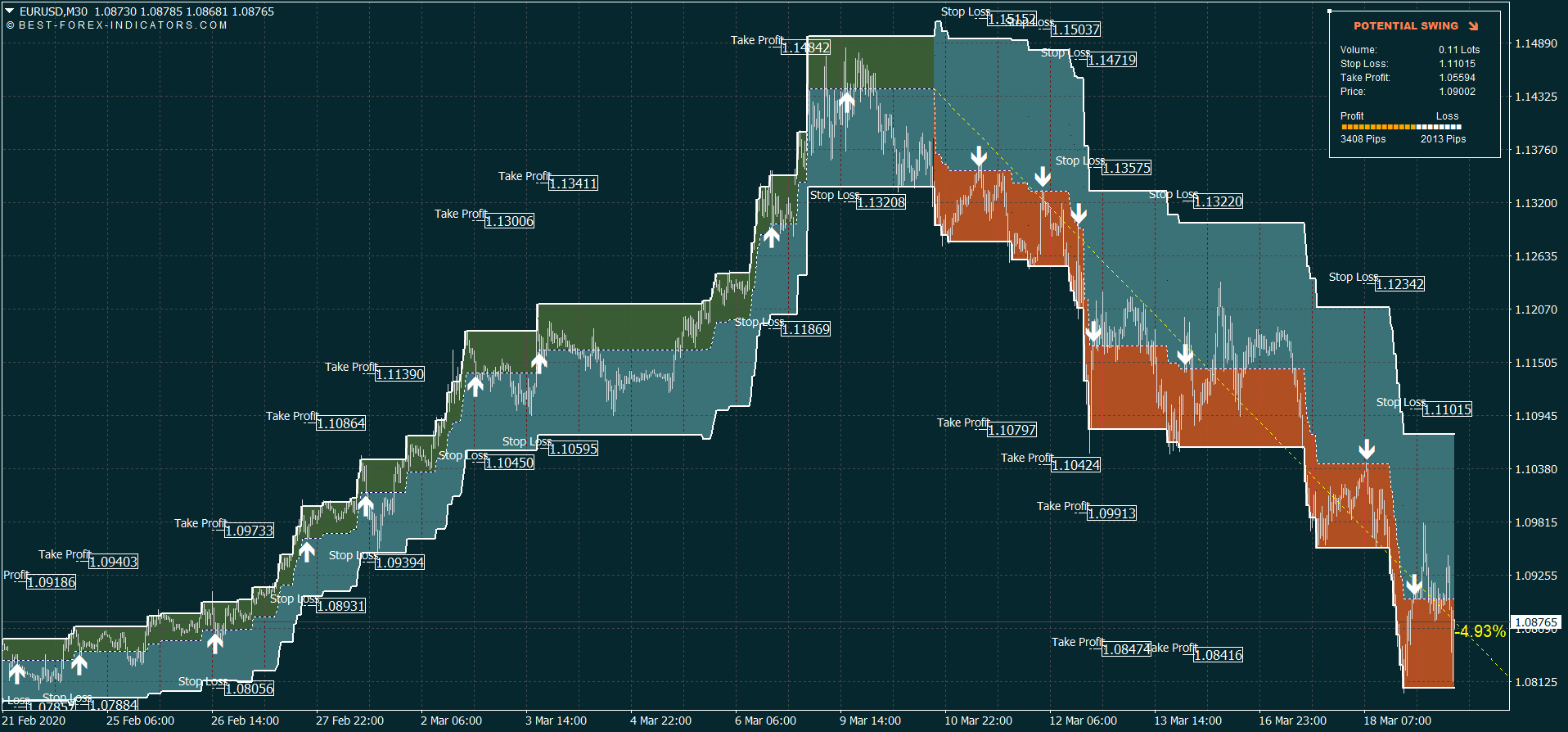Click the yellow -4.93% label

(x=1482, y=631)
